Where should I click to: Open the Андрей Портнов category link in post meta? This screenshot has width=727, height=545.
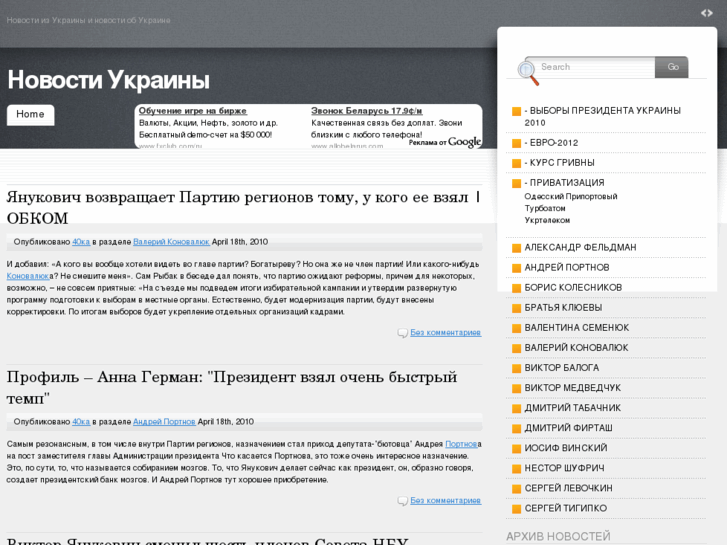(x=164, y=422)
